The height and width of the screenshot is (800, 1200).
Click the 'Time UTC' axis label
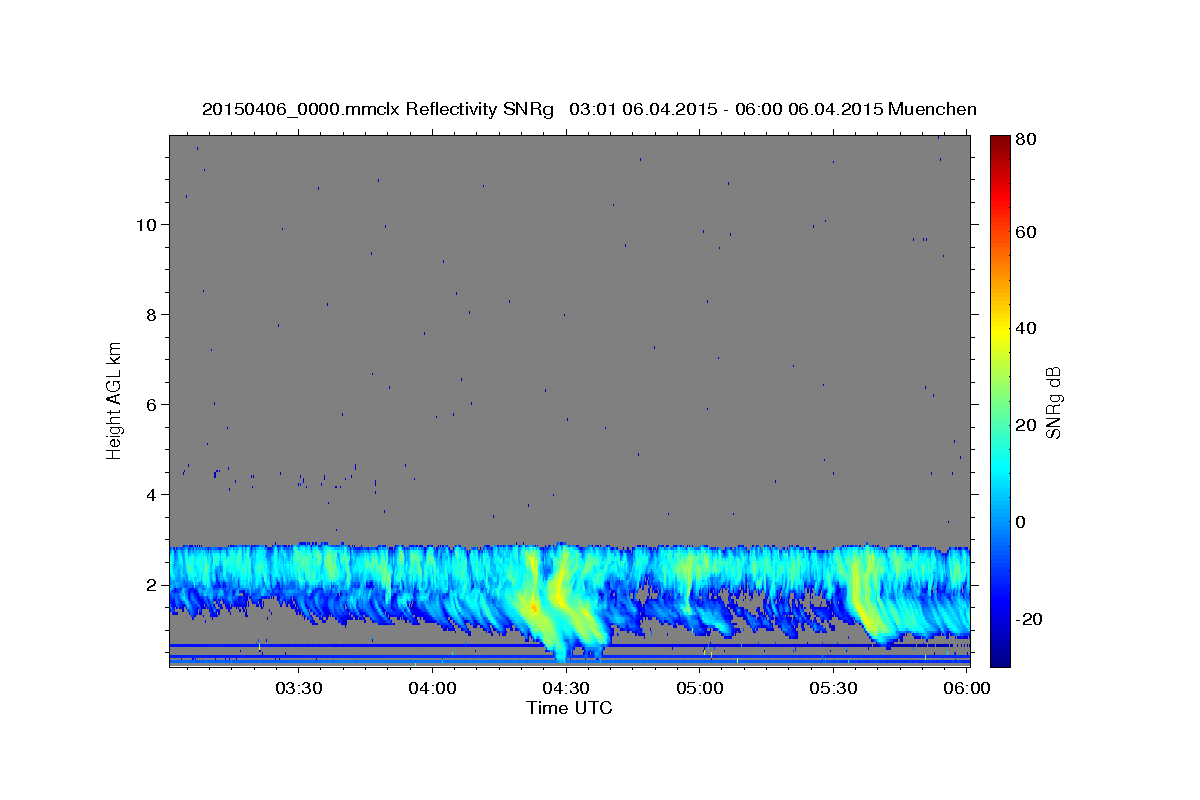[569, 708]
